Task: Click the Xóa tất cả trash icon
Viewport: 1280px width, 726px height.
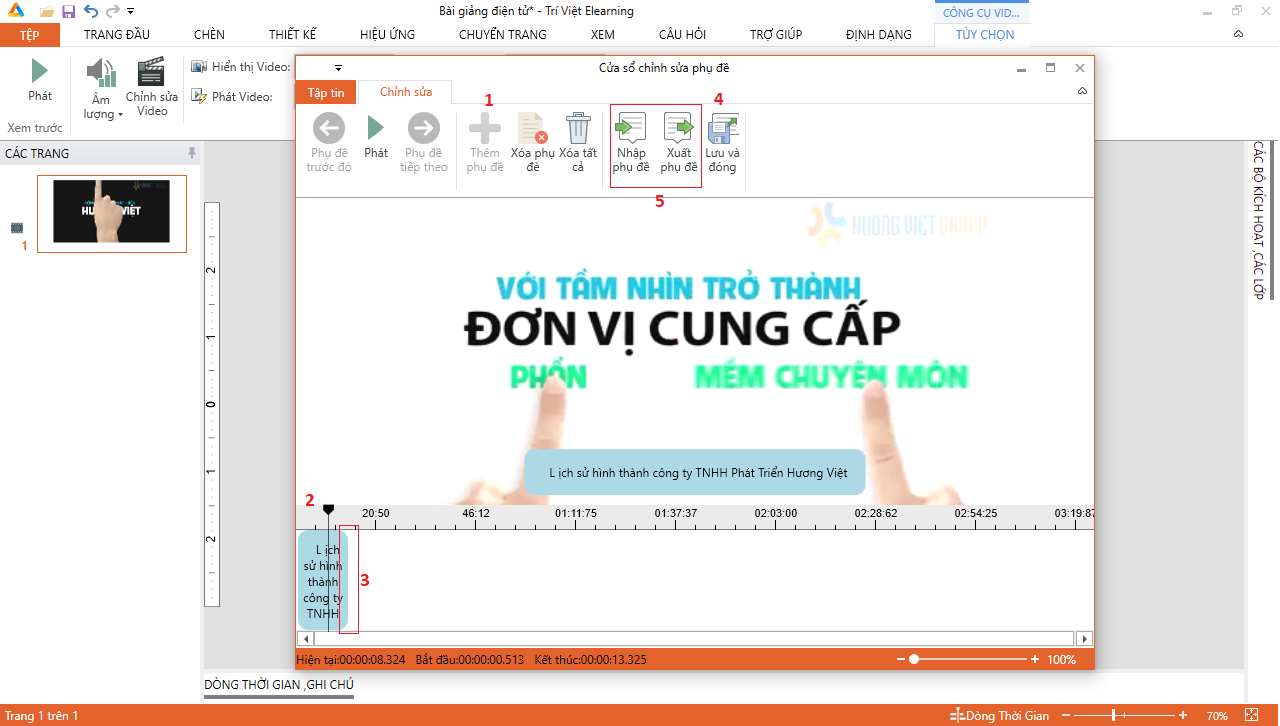Action: coord(578,128)
